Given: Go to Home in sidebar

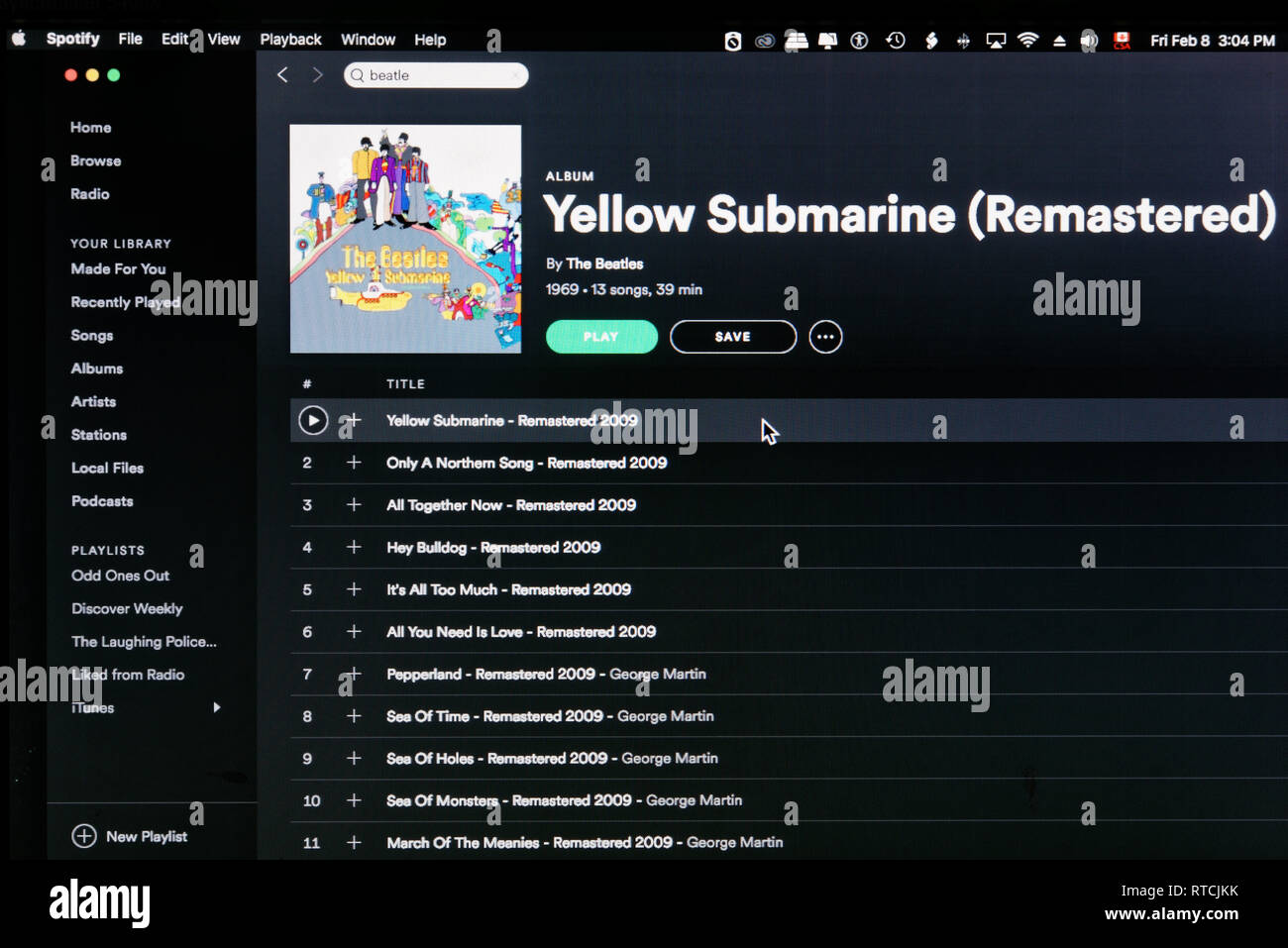Looking at the screenshot, I should (x=91, y=128).
